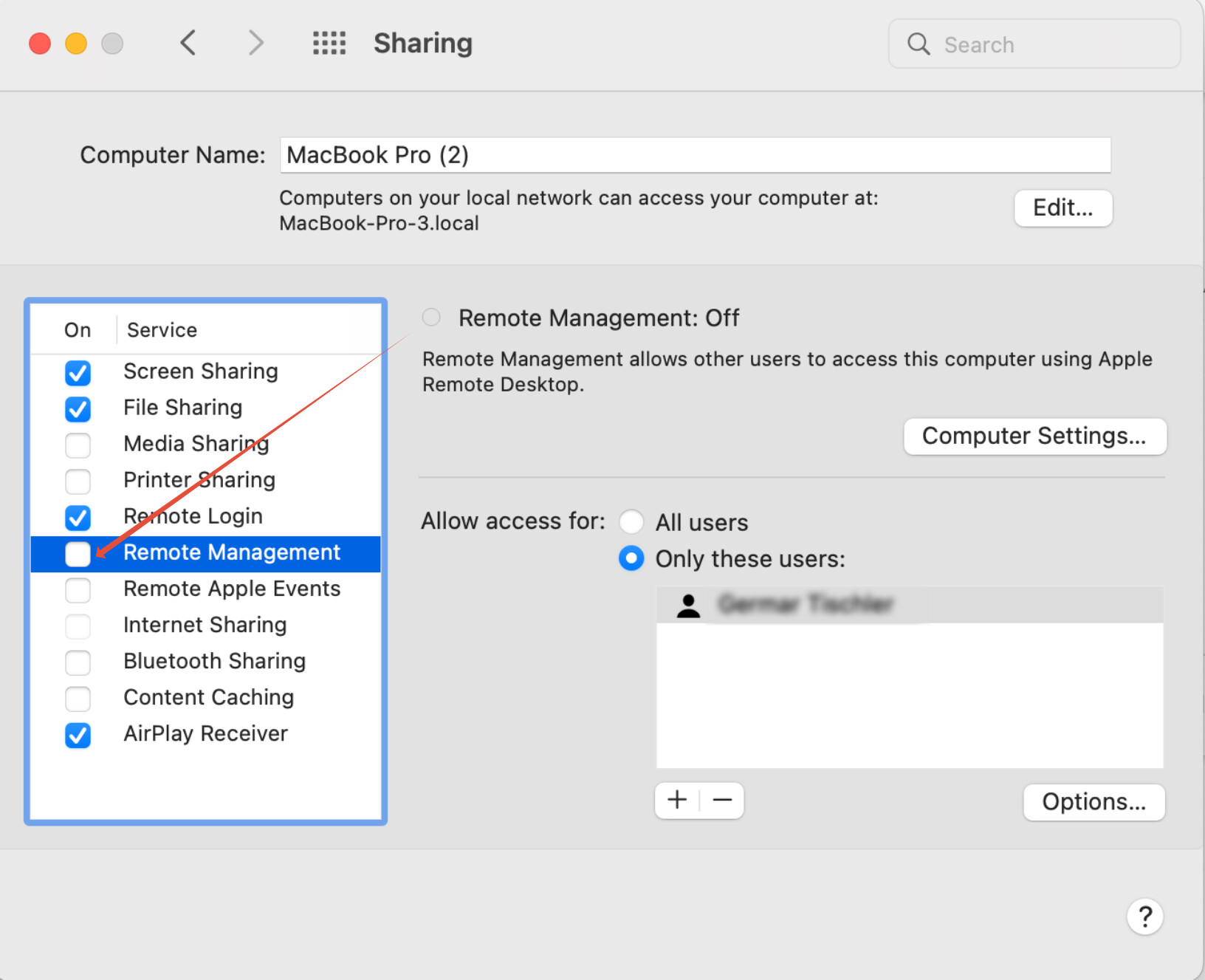Screen dimensions: 1205x980
Task: Show all preferences grid icon
Action: (x=329, y=43)
